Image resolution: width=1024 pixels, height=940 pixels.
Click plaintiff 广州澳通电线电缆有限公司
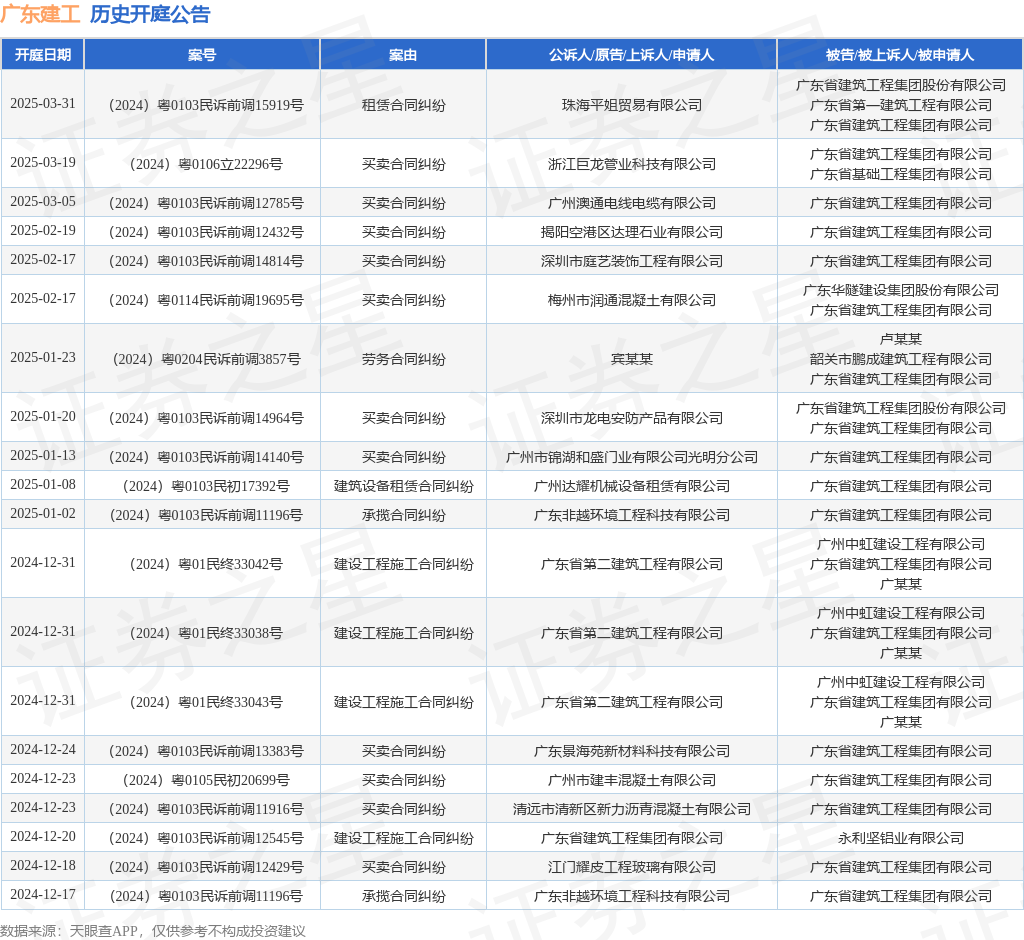(x=632, y=203)
